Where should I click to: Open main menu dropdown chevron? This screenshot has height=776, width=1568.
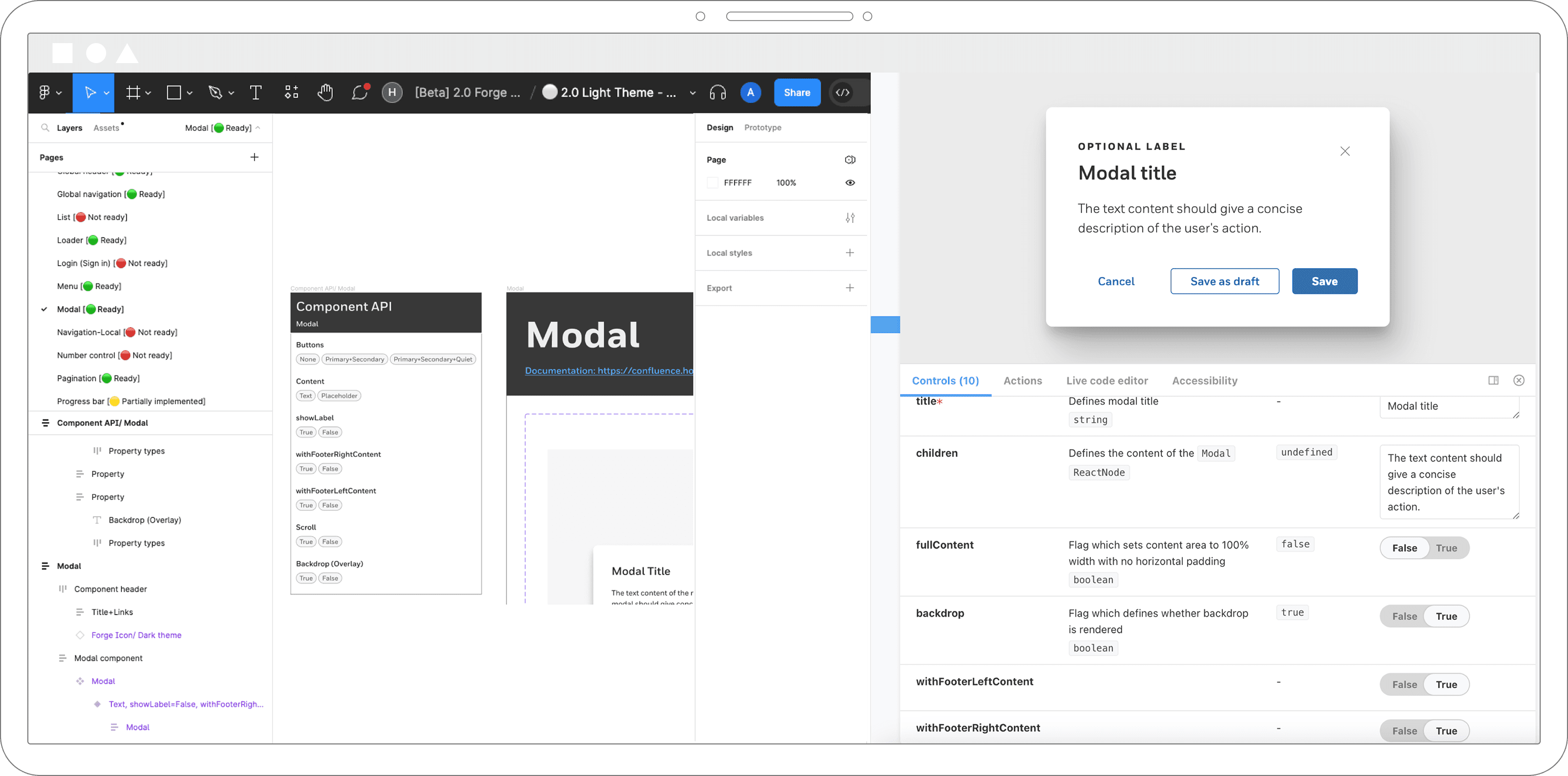(x=59, y=93)
